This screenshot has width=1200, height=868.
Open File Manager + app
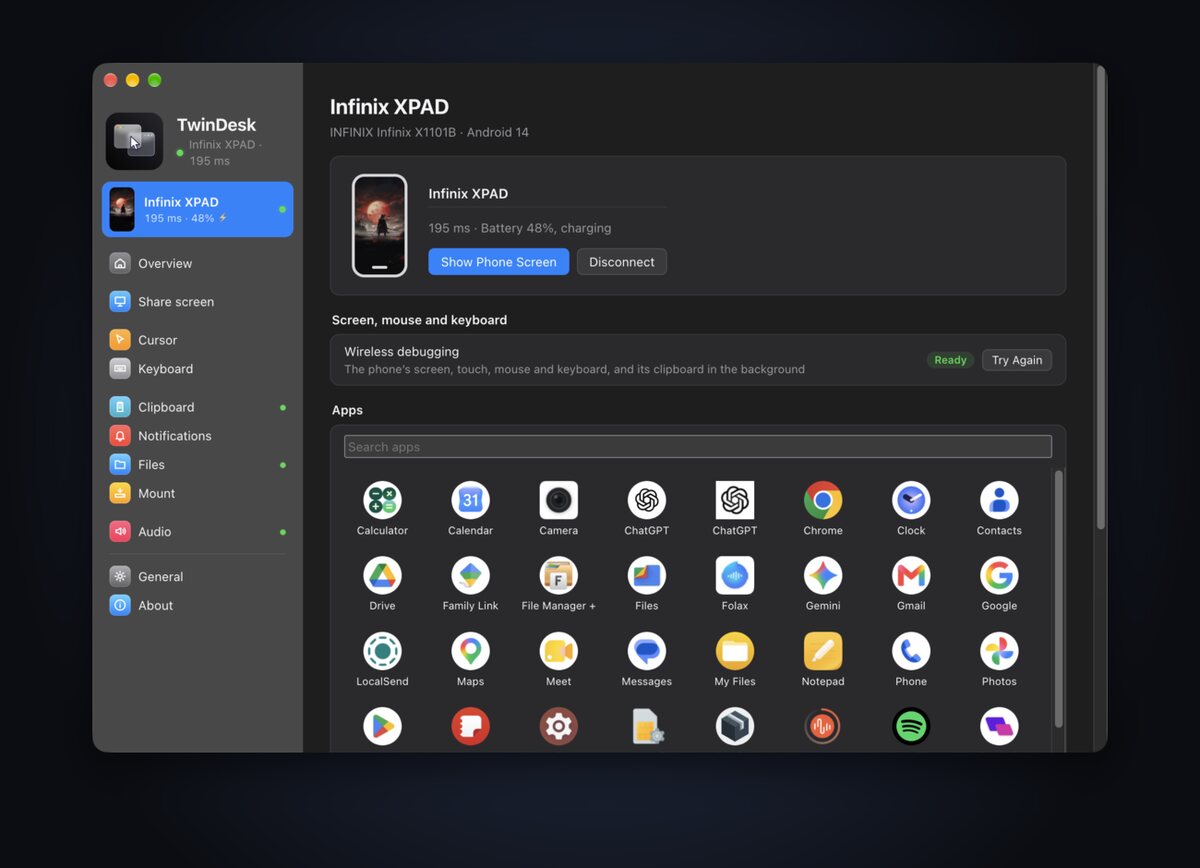pos(558,575)
